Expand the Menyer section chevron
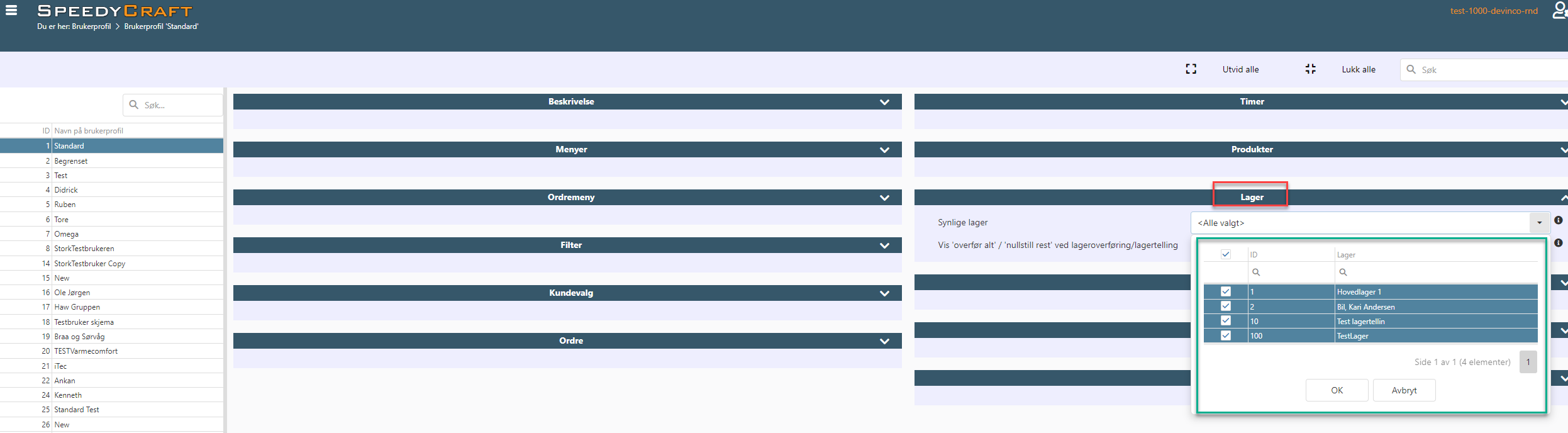Screen dimensions: 1568x433 pyautogui.click(x=884, y=150)
